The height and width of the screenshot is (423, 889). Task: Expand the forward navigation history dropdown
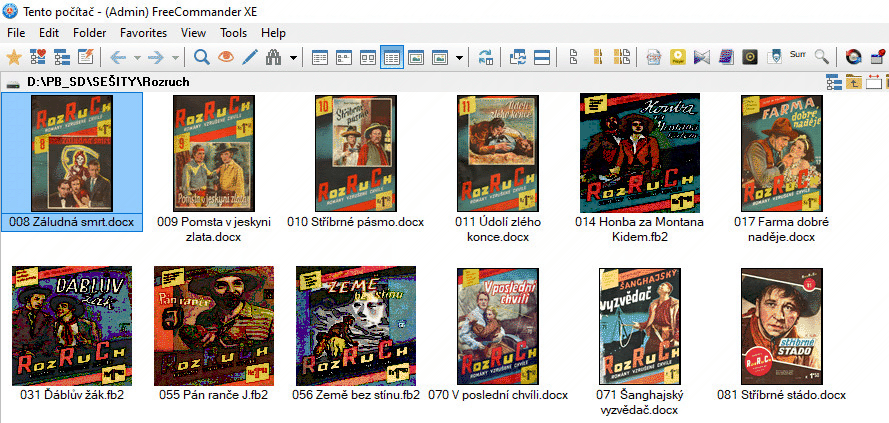coord(175,57)
